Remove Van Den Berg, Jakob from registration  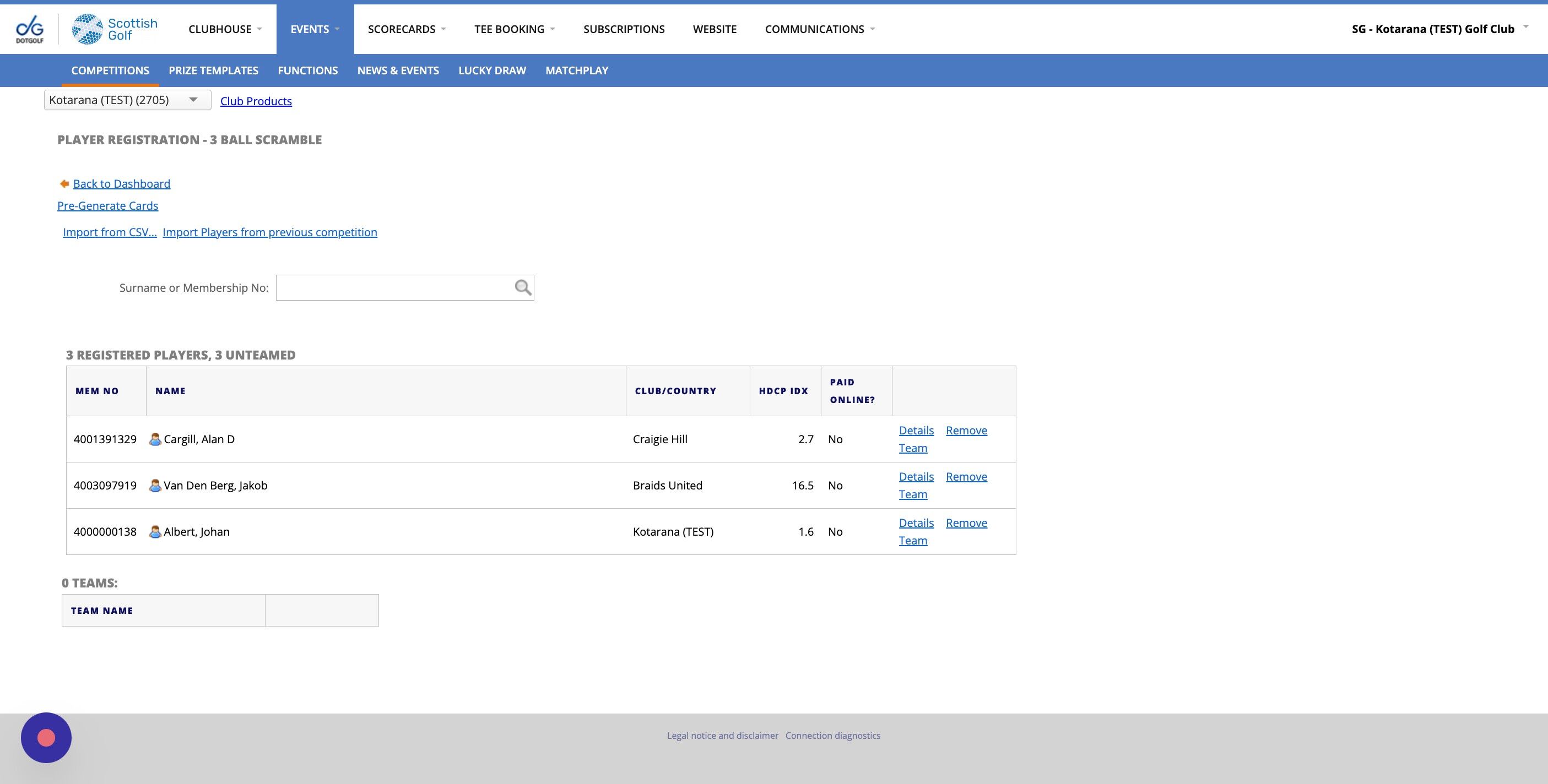pos(966,476)
